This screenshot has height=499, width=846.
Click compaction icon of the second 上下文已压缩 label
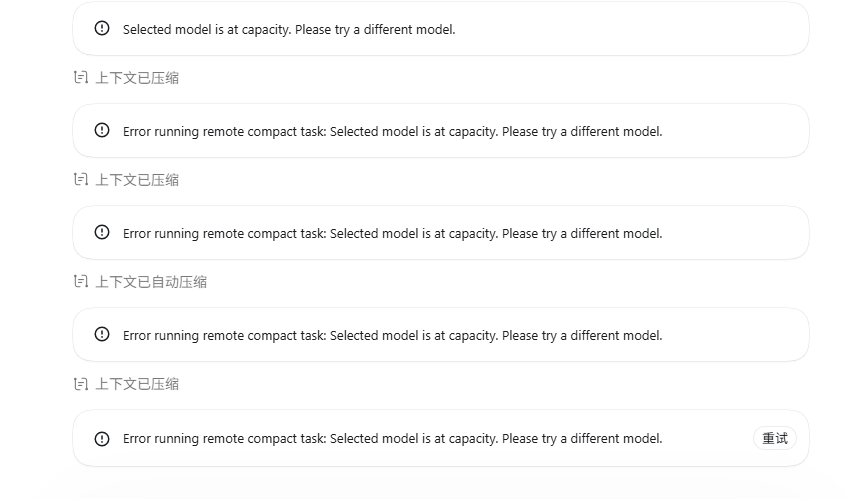point(81,179)
